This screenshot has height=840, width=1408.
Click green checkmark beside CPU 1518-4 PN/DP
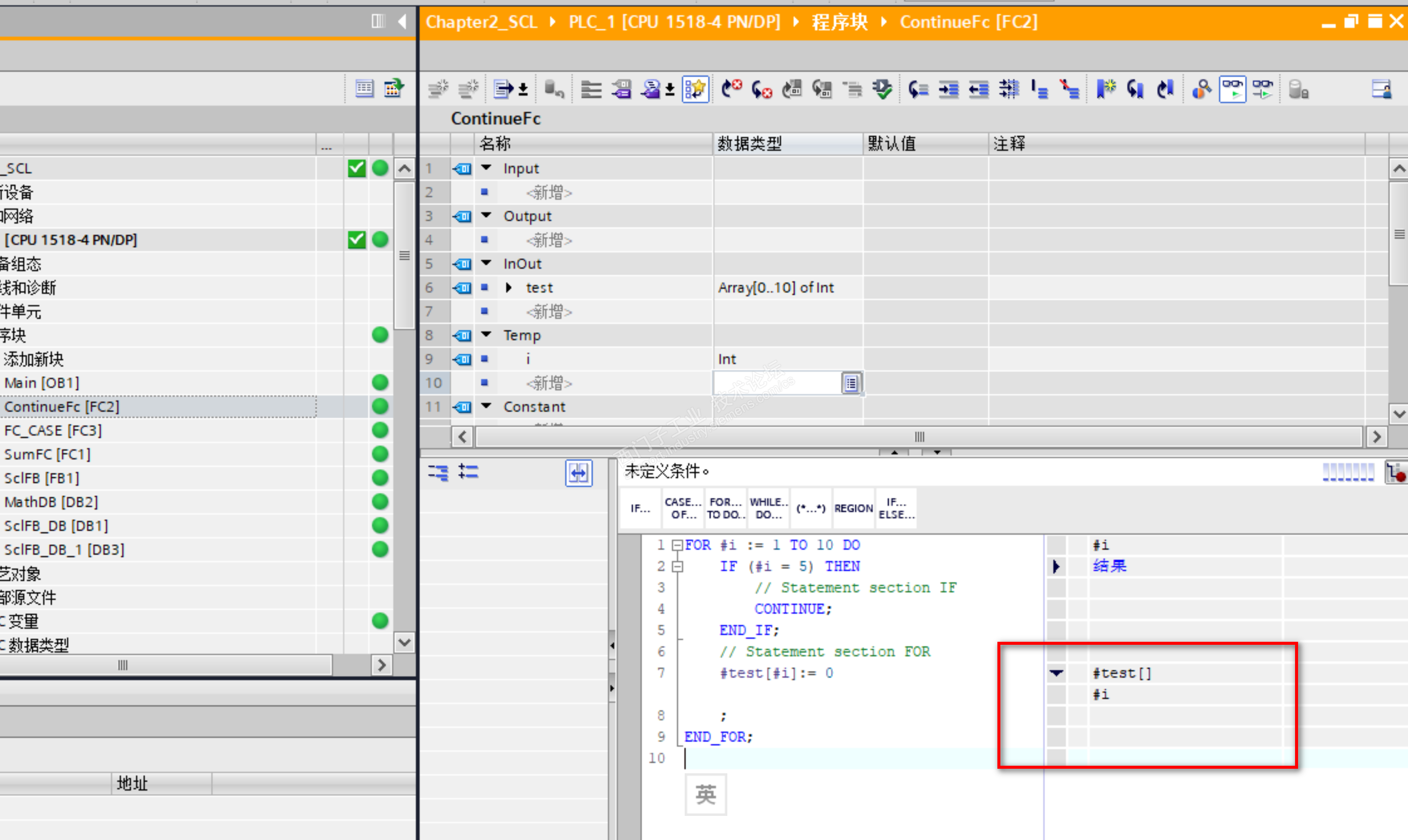tap(357, 239)
